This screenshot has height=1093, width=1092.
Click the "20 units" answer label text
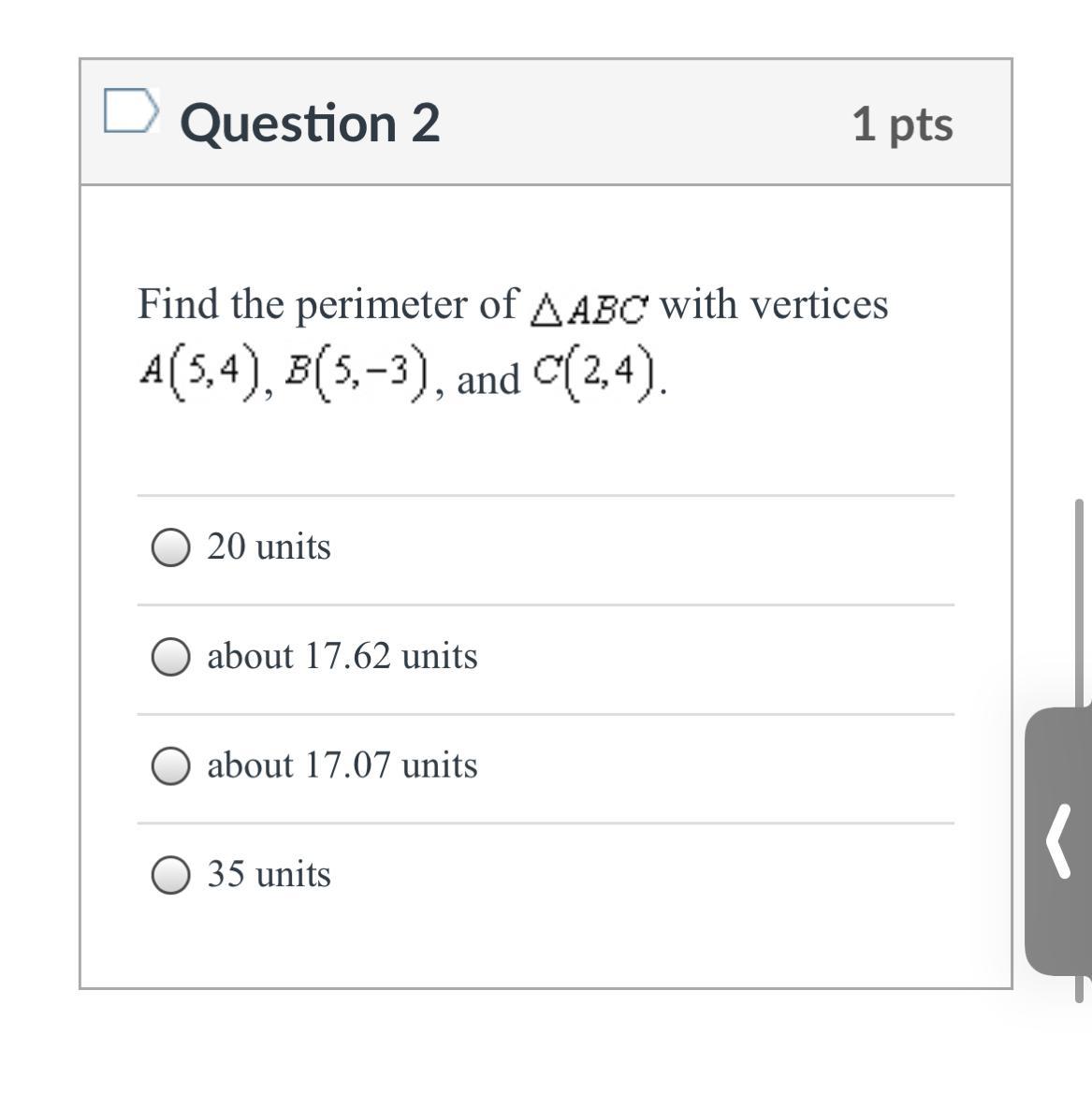pyautogui.click(x=269, y=546)
